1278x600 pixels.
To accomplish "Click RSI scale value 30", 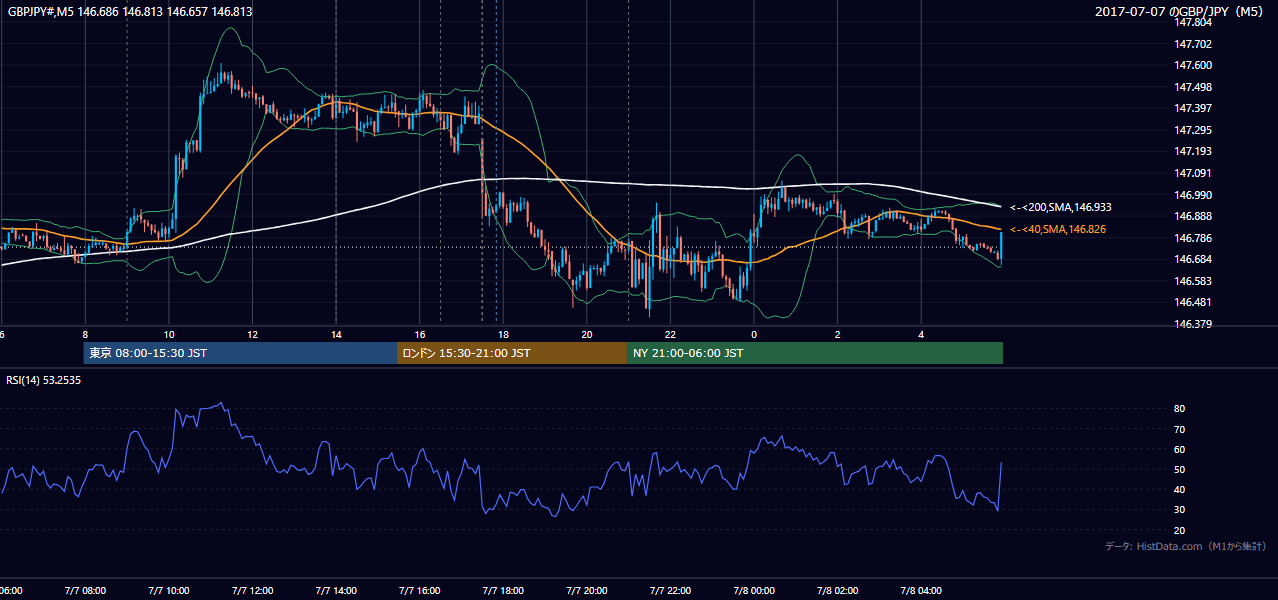I will [x=1179, y=510].
